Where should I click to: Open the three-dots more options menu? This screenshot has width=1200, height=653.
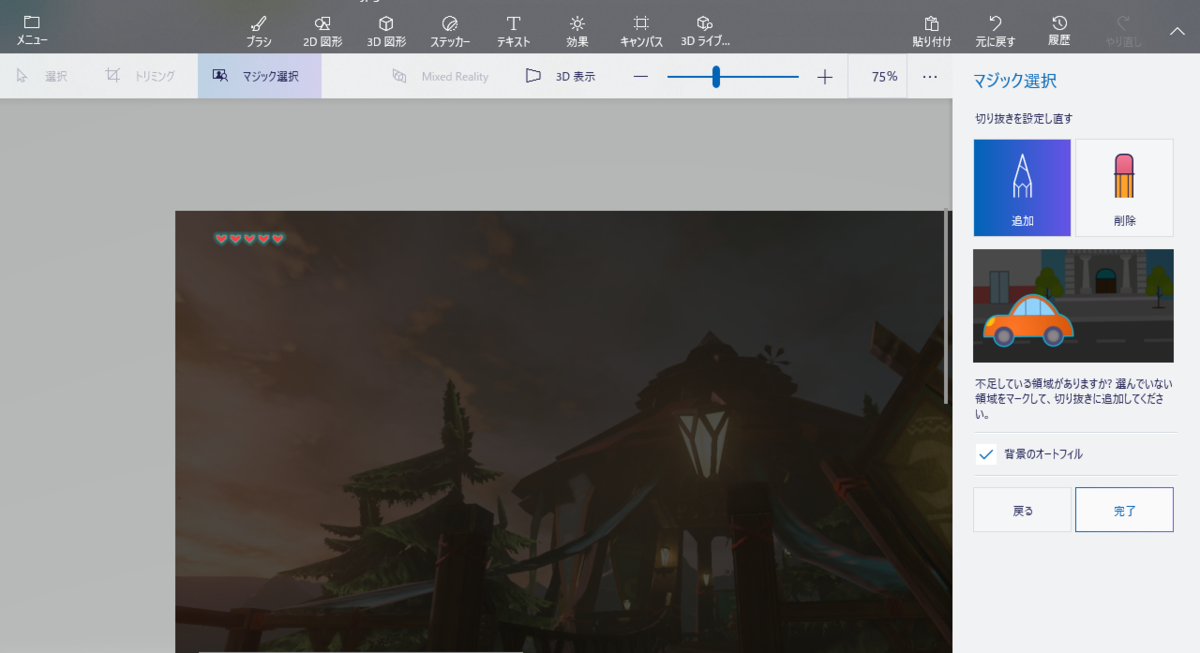930,76
